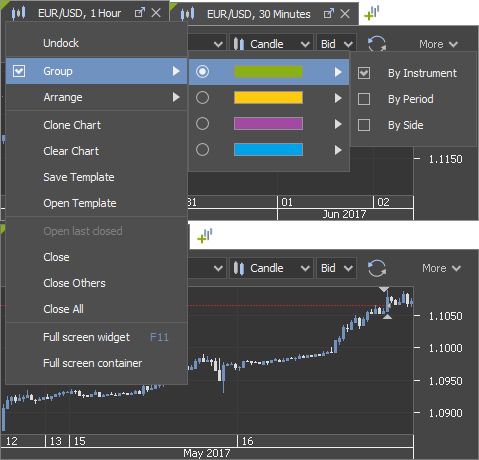Click the undock icon on EUR/USD 1 Hour tab
479x460 pixels.
(x=140, y=13)
